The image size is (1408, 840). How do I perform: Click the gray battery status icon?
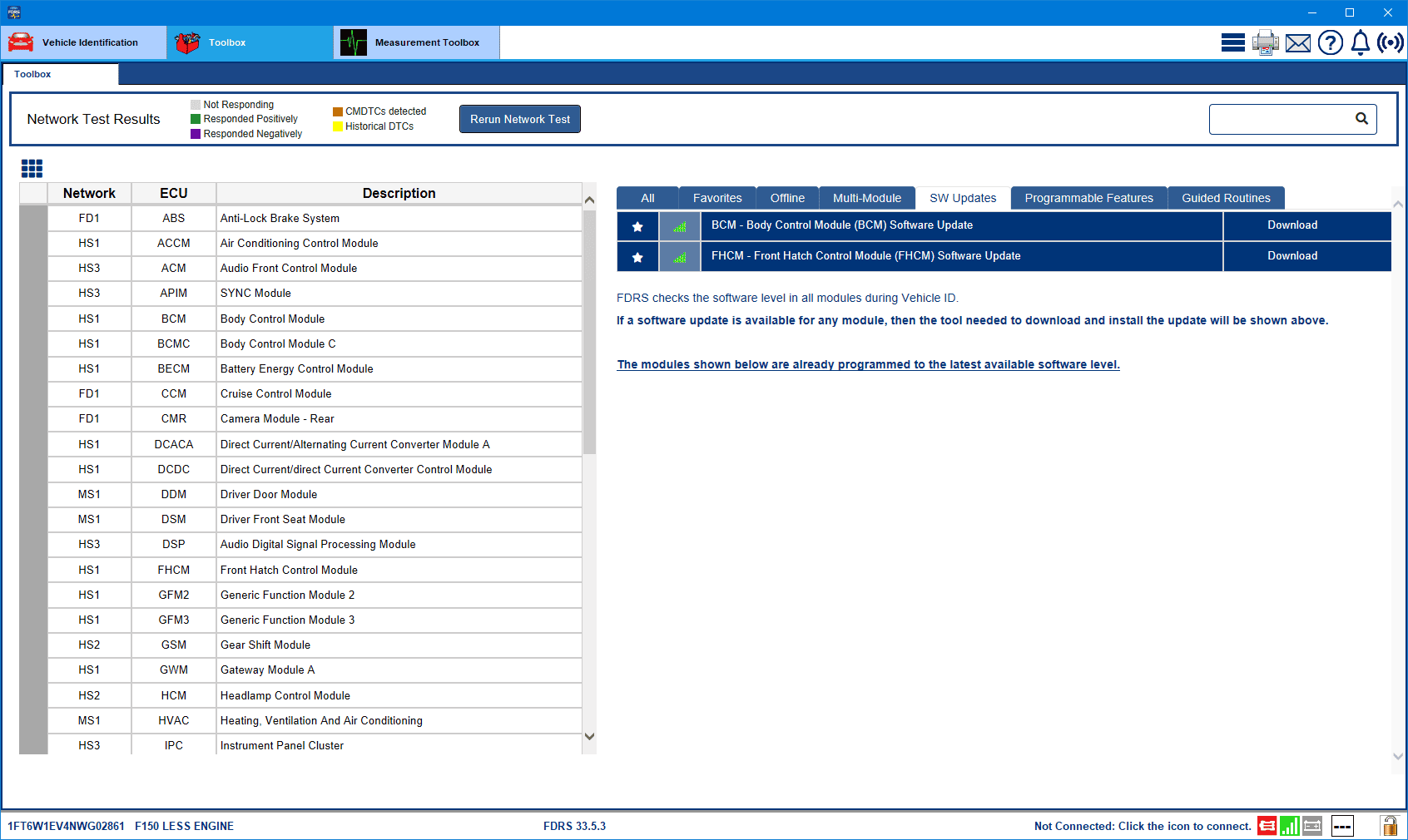pyautogui.click(x=1312, y=826)
